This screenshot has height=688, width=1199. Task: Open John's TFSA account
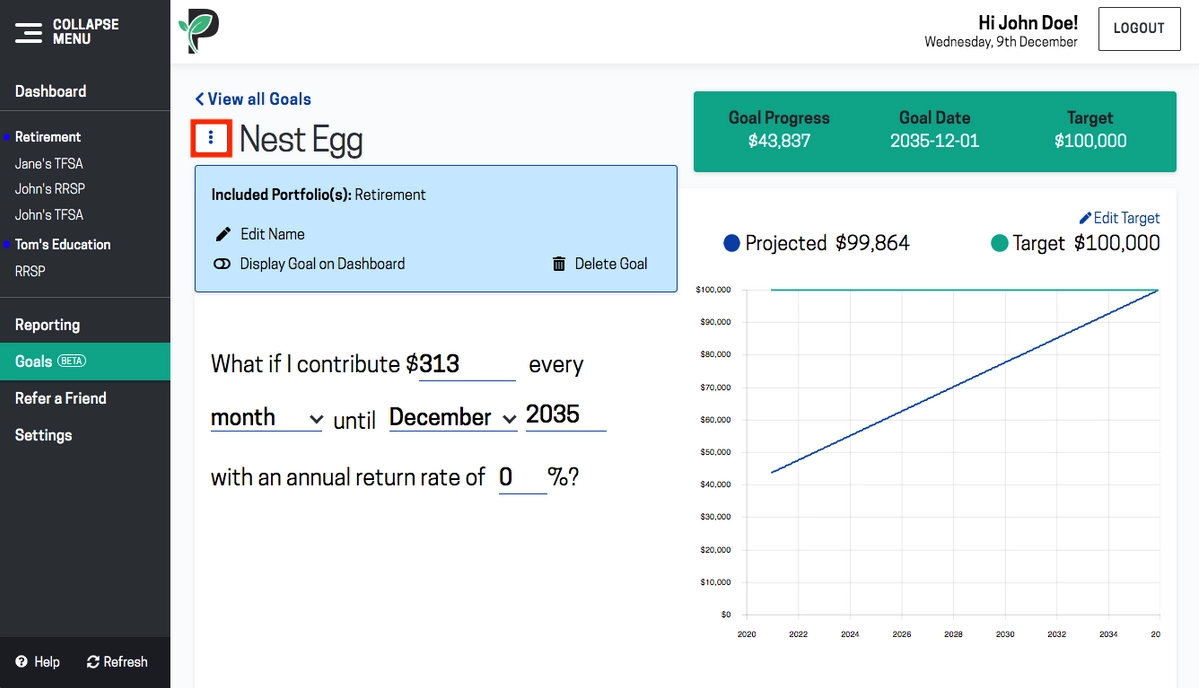[49, 215]
